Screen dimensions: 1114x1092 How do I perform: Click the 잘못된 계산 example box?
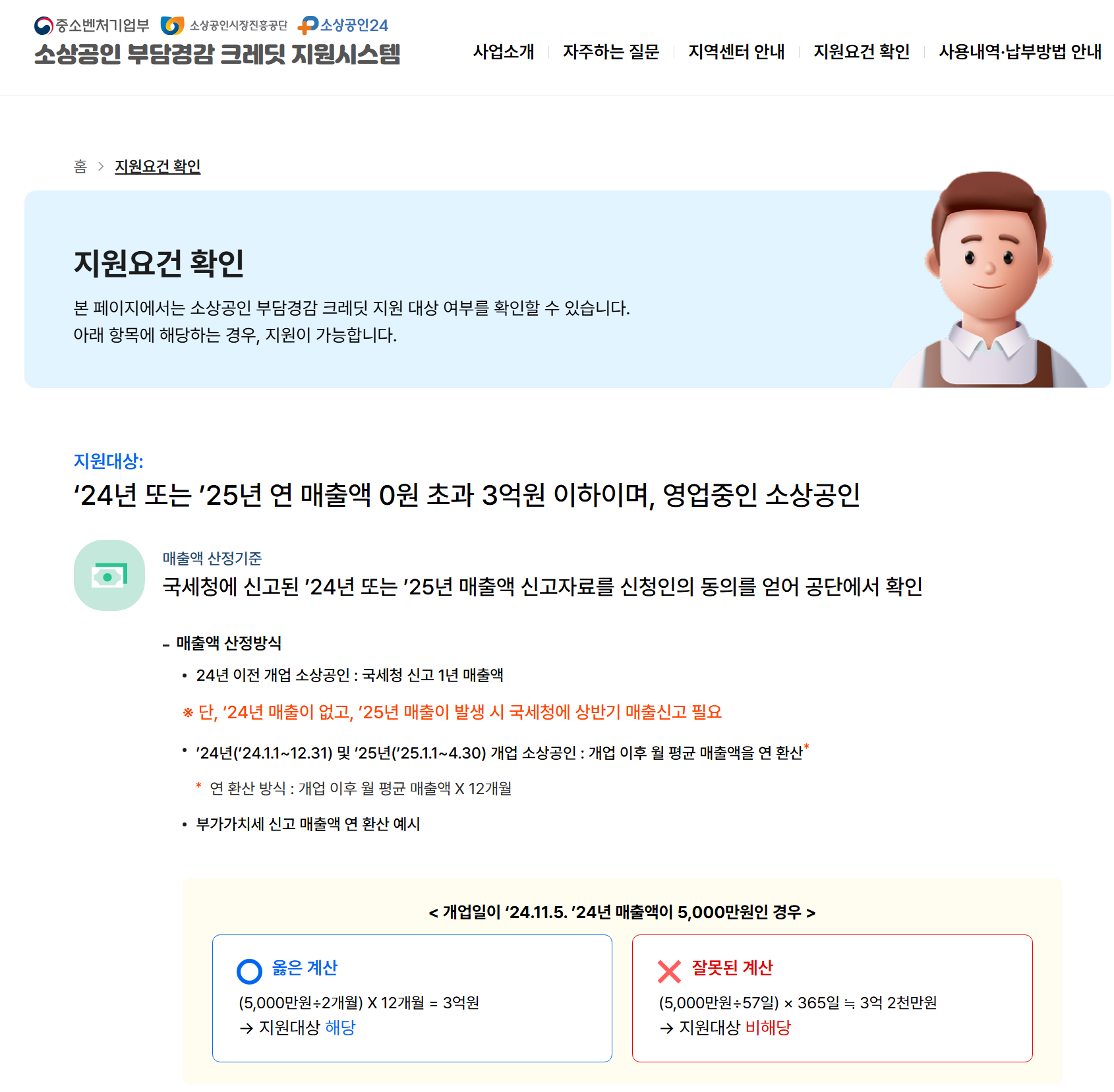pos(832,998)
